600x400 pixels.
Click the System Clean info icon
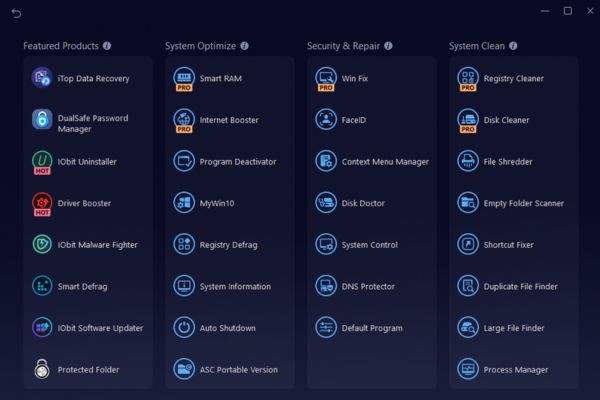(514, 46)
